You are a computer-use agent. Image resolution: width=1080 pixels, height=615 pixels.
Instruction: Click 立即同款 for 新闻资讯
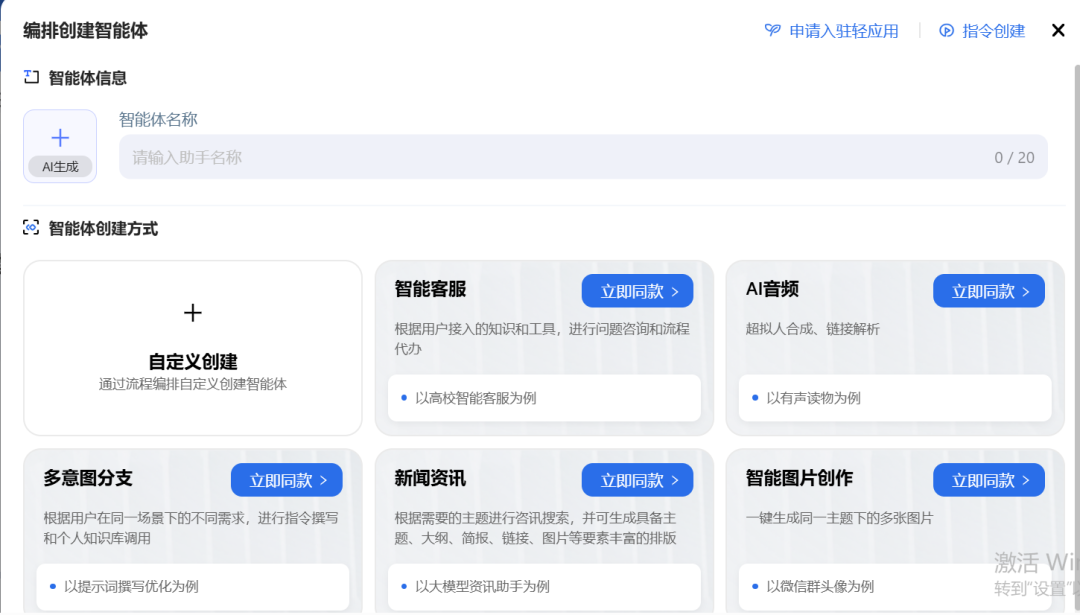(x=637, y=479)
